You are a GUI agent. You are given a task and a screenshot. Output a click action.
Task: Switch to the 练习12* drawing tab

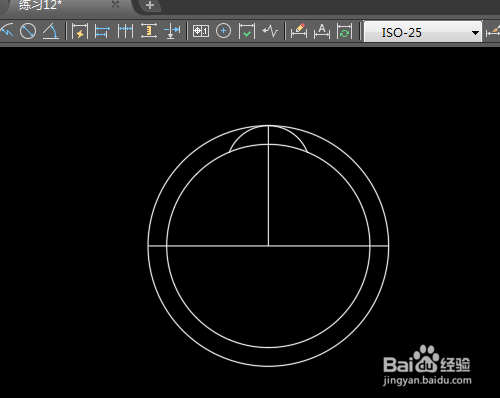coord(40,5)
